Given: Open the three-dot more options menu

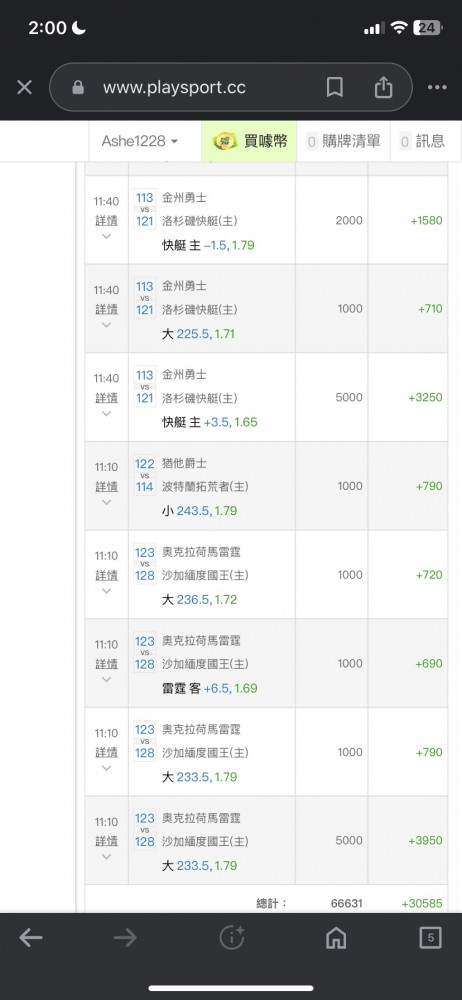Looking at the screenshot, I should [x=437, y=87].
